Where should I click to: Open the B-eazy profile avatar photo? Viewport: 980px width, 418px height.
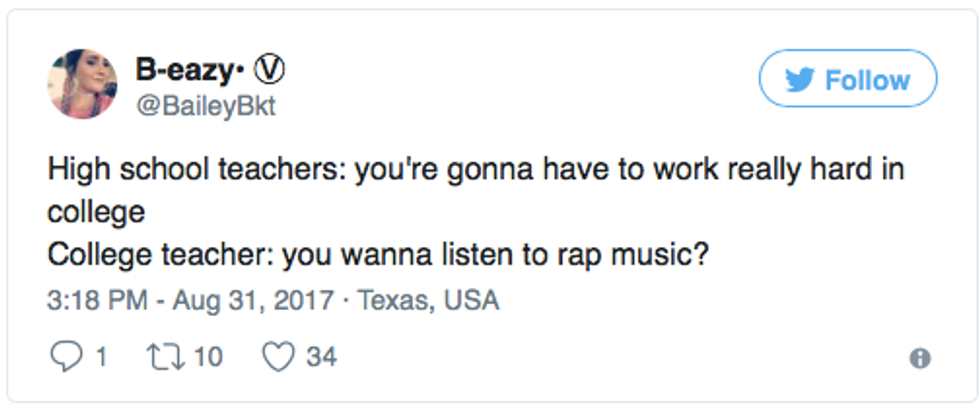point(82,83)
